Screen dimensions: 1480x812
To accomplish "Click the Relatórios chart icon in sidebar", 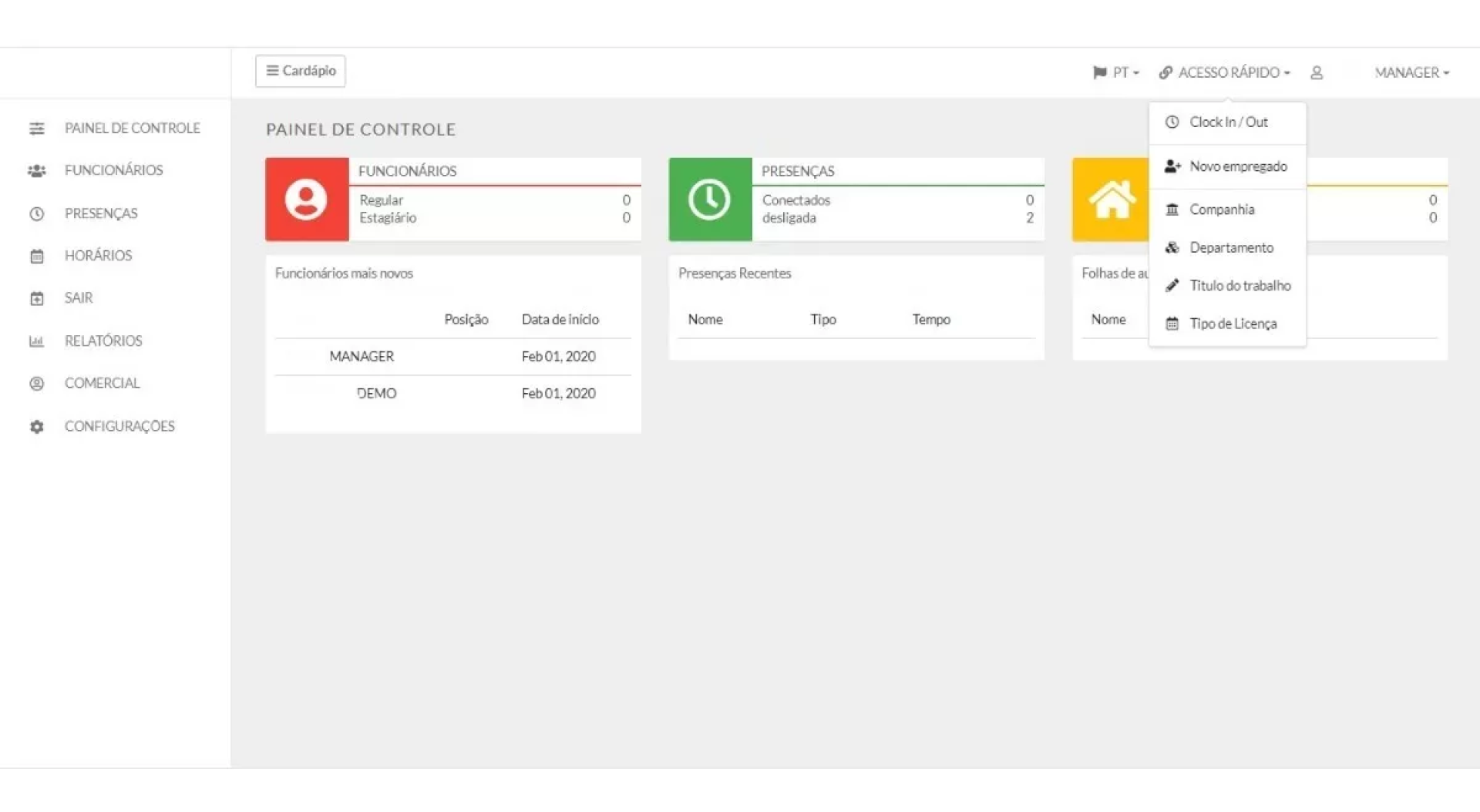I will point(36,341).
